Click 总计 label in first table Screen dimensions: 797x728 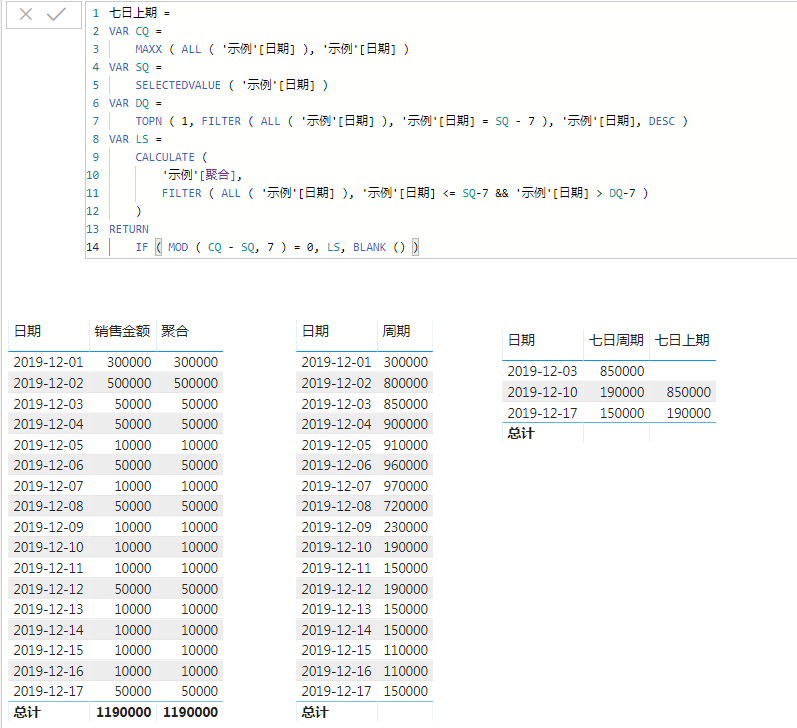(27, 712)
